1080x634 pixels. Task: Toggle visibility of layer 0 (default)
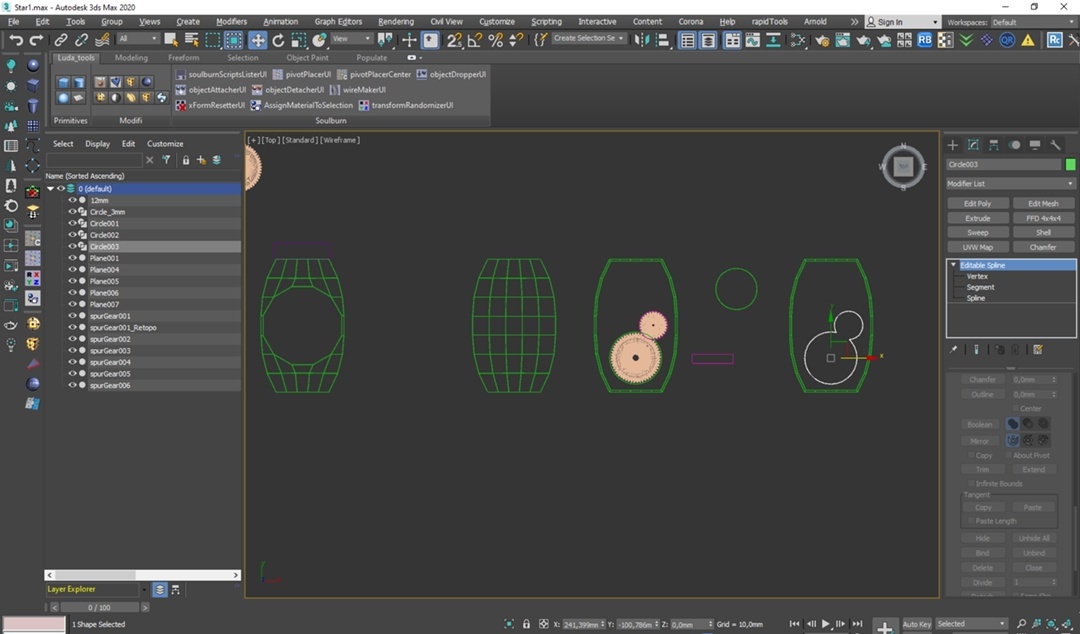[61, 188]
